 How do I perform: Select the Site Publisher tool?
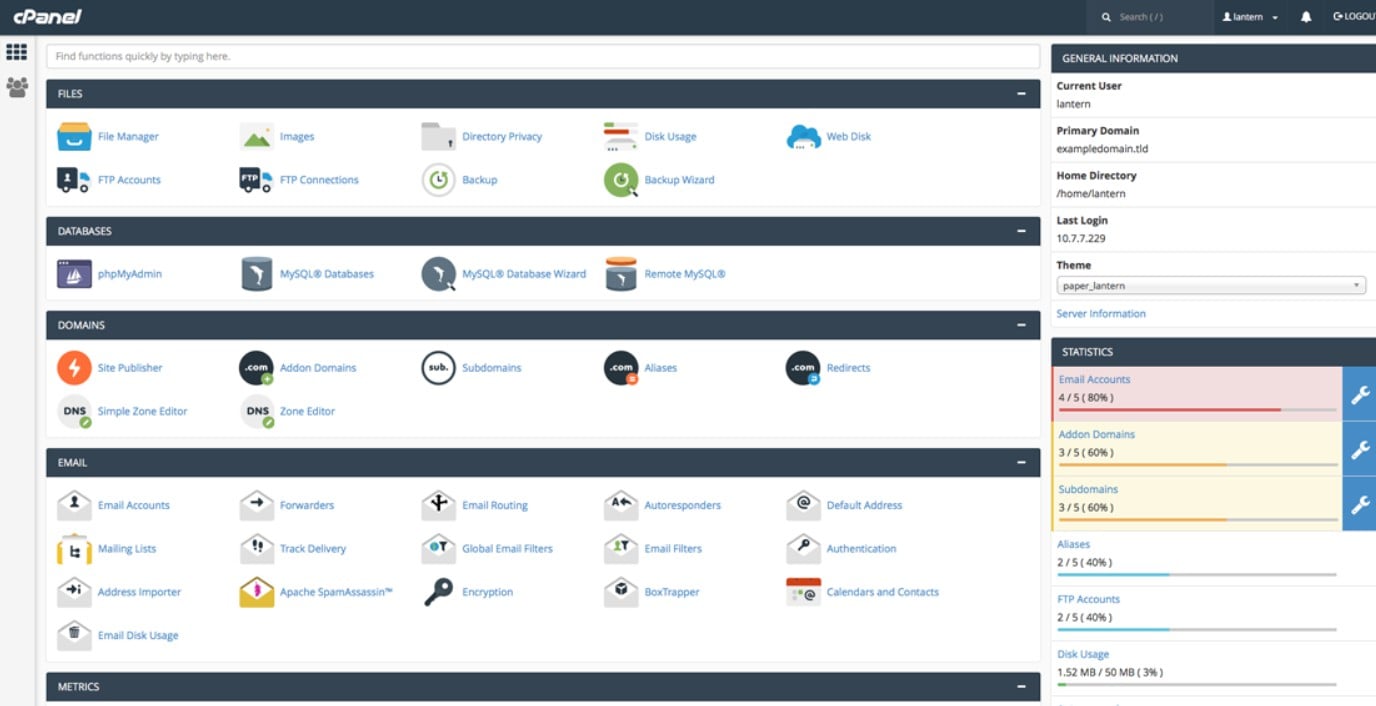pyautogui.click(x=129, y=367)
